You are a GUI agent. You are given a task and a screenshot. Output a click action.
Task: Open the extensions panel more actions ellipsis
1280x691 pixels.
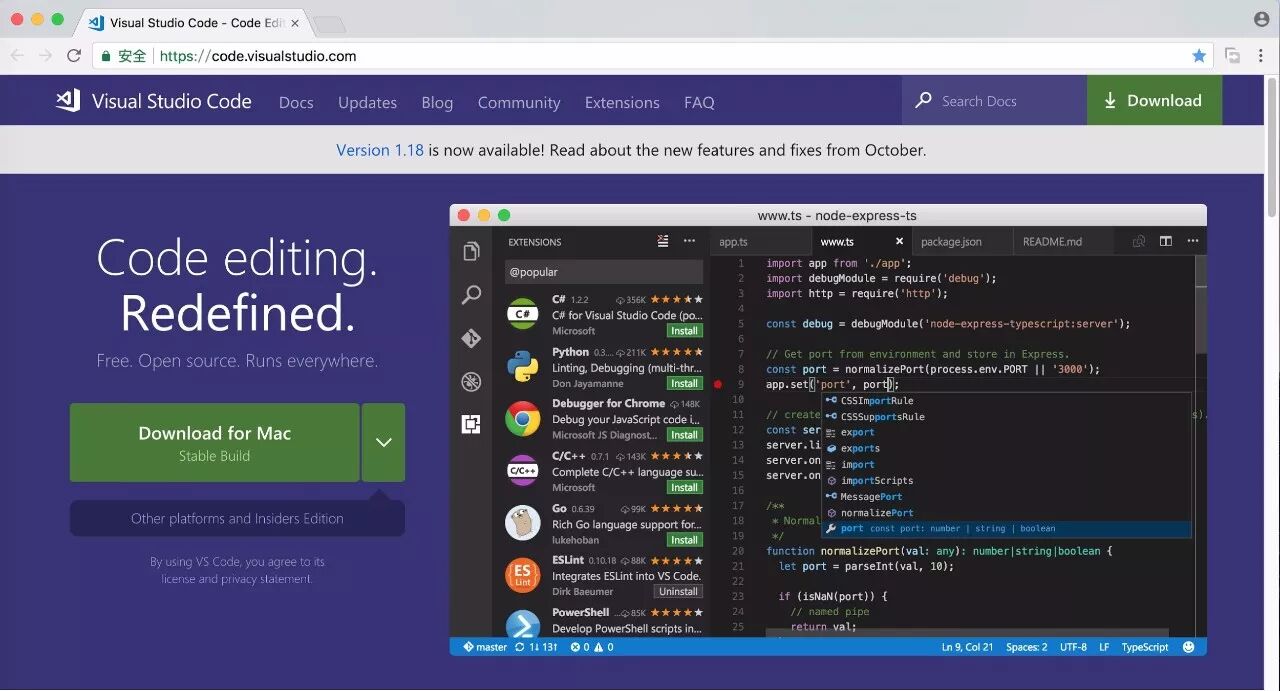(x=689, y=241)
